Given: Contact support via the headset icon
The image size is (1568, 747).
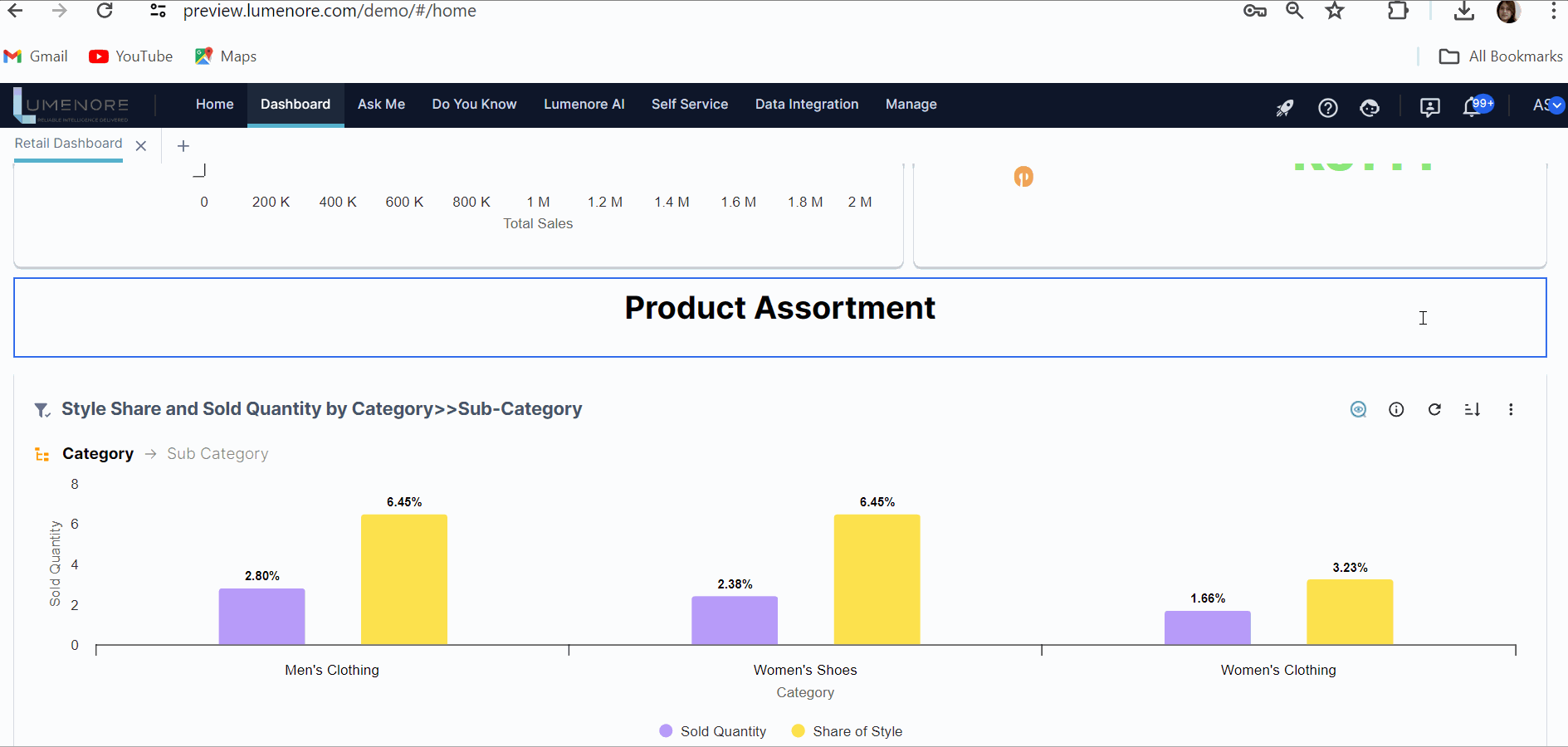Looking at the screenshot, I should click(1370, 108).
